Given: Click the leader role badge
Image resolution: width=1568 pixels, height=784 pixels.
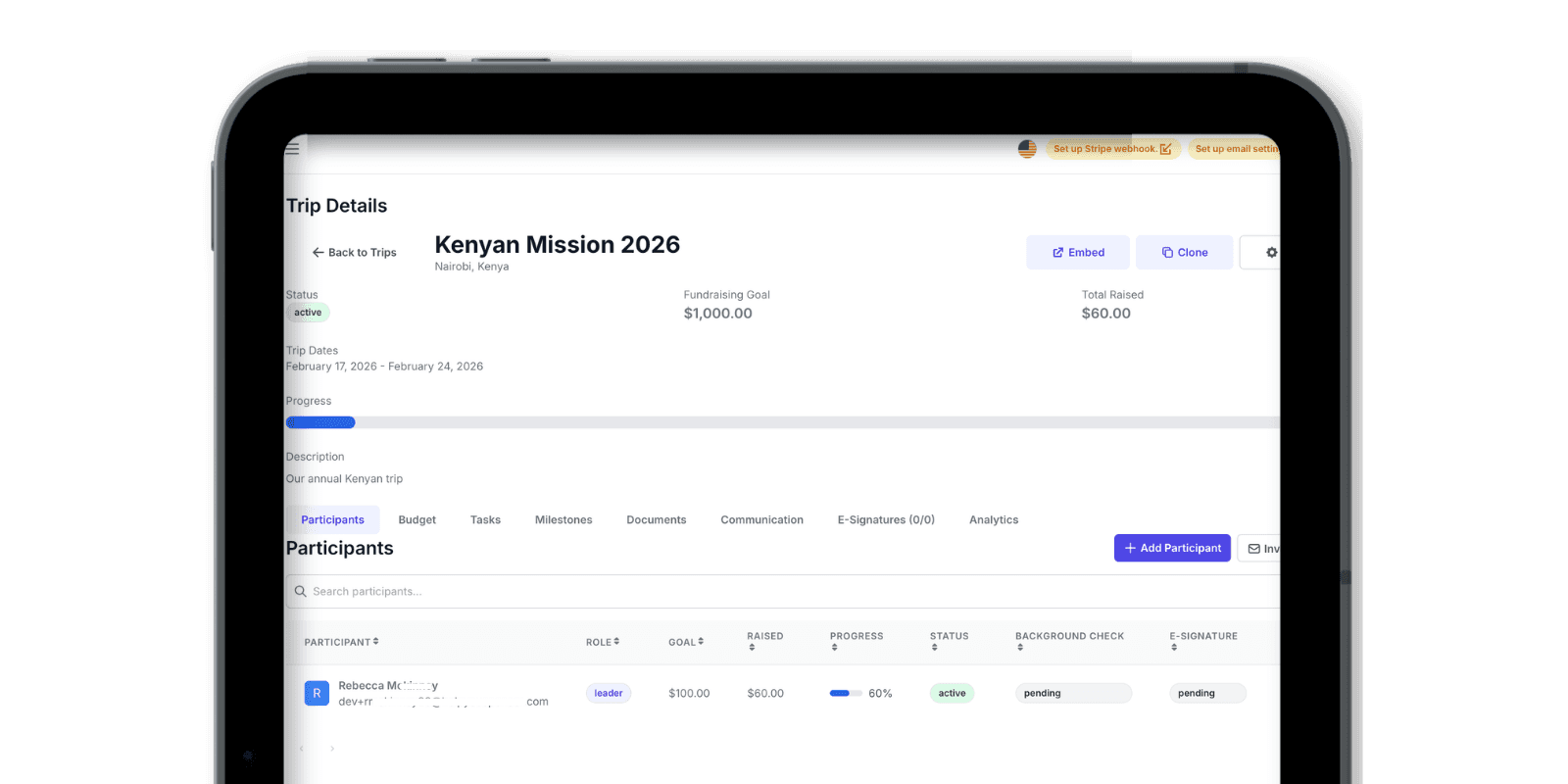Looking at the screenshot, I should tap(609, 694).
